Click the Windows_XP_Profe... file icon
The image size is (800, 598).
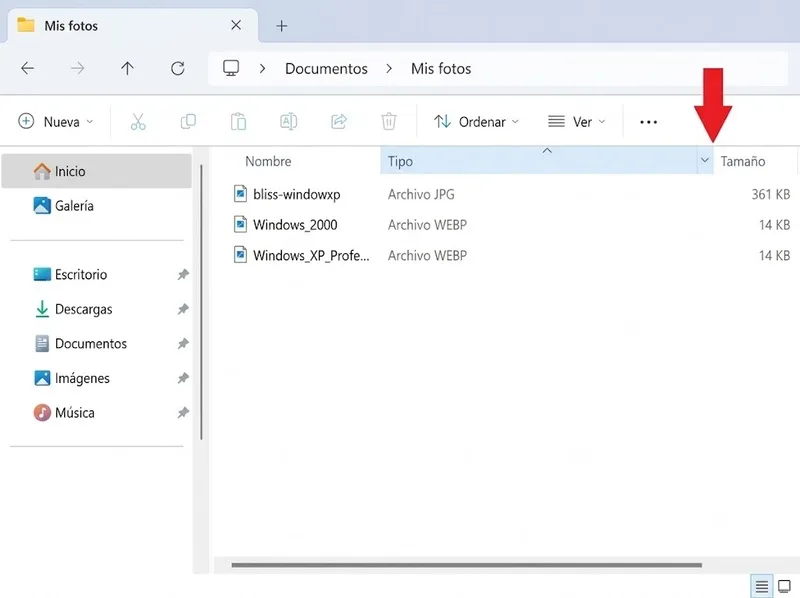click(240, 255)
